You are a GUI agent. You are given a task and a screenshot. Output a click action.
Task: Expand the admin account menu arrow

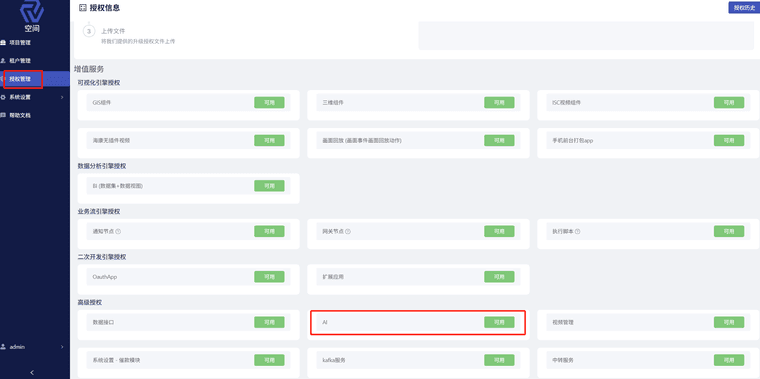(x=62, y=347)
